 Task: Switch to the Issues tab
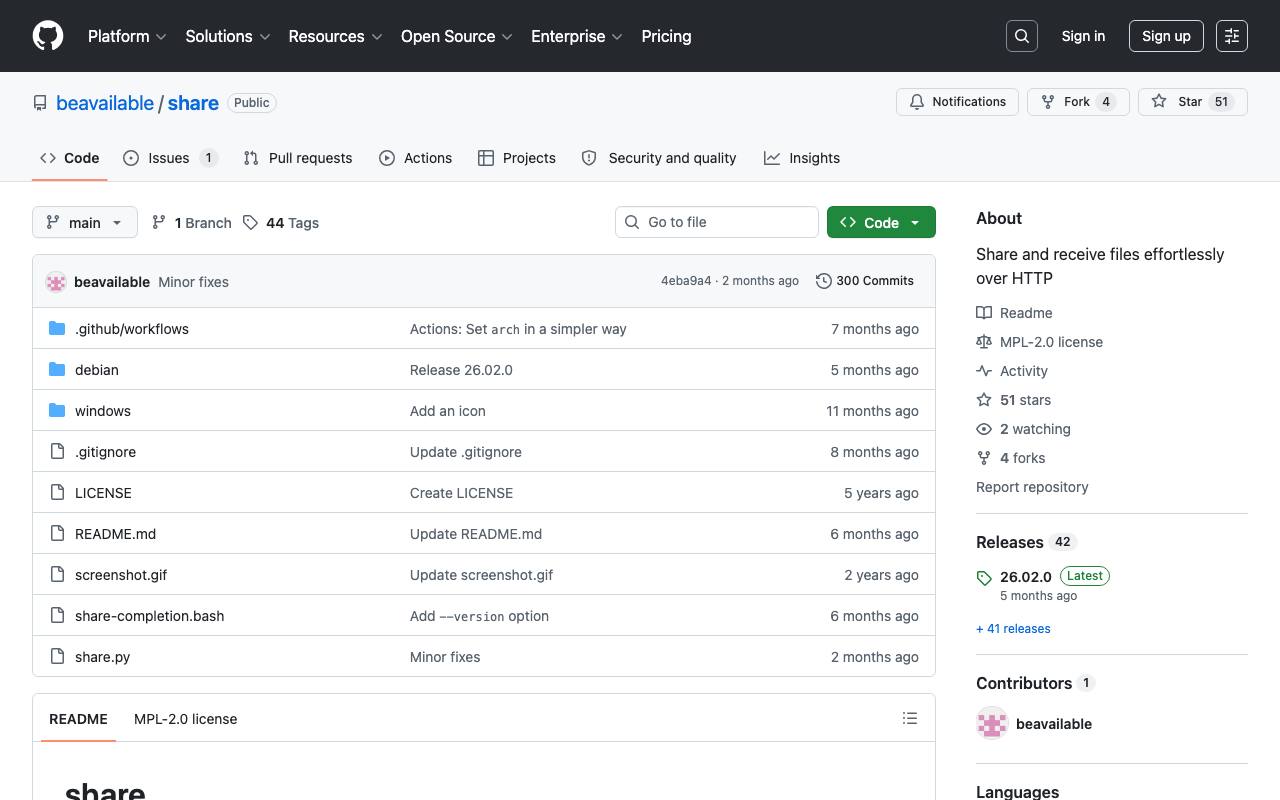[x=170, y=158]
